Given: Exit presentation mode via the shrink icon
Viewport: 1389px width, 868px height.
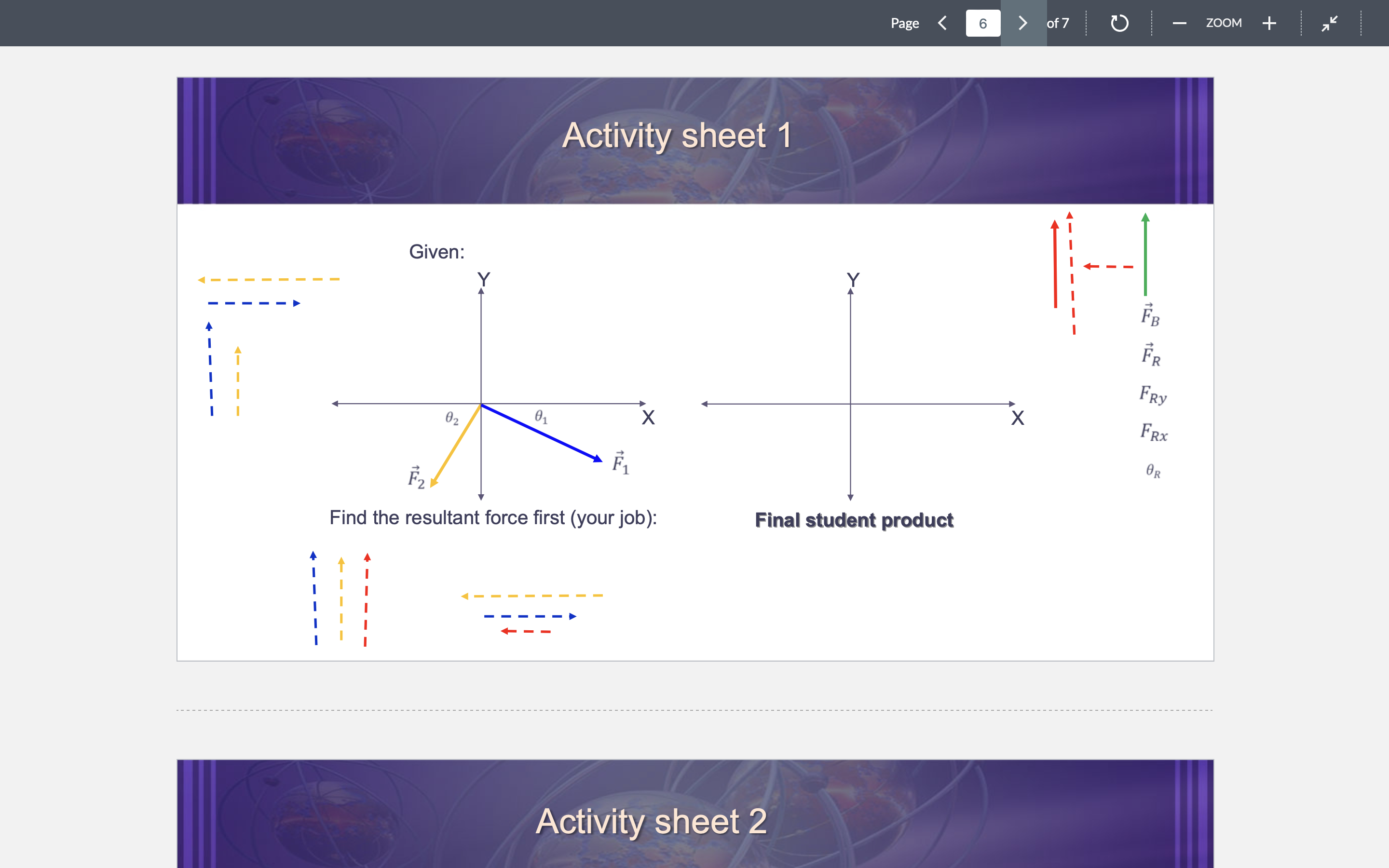Looking at the screenshot, I should click(1330, 23).
